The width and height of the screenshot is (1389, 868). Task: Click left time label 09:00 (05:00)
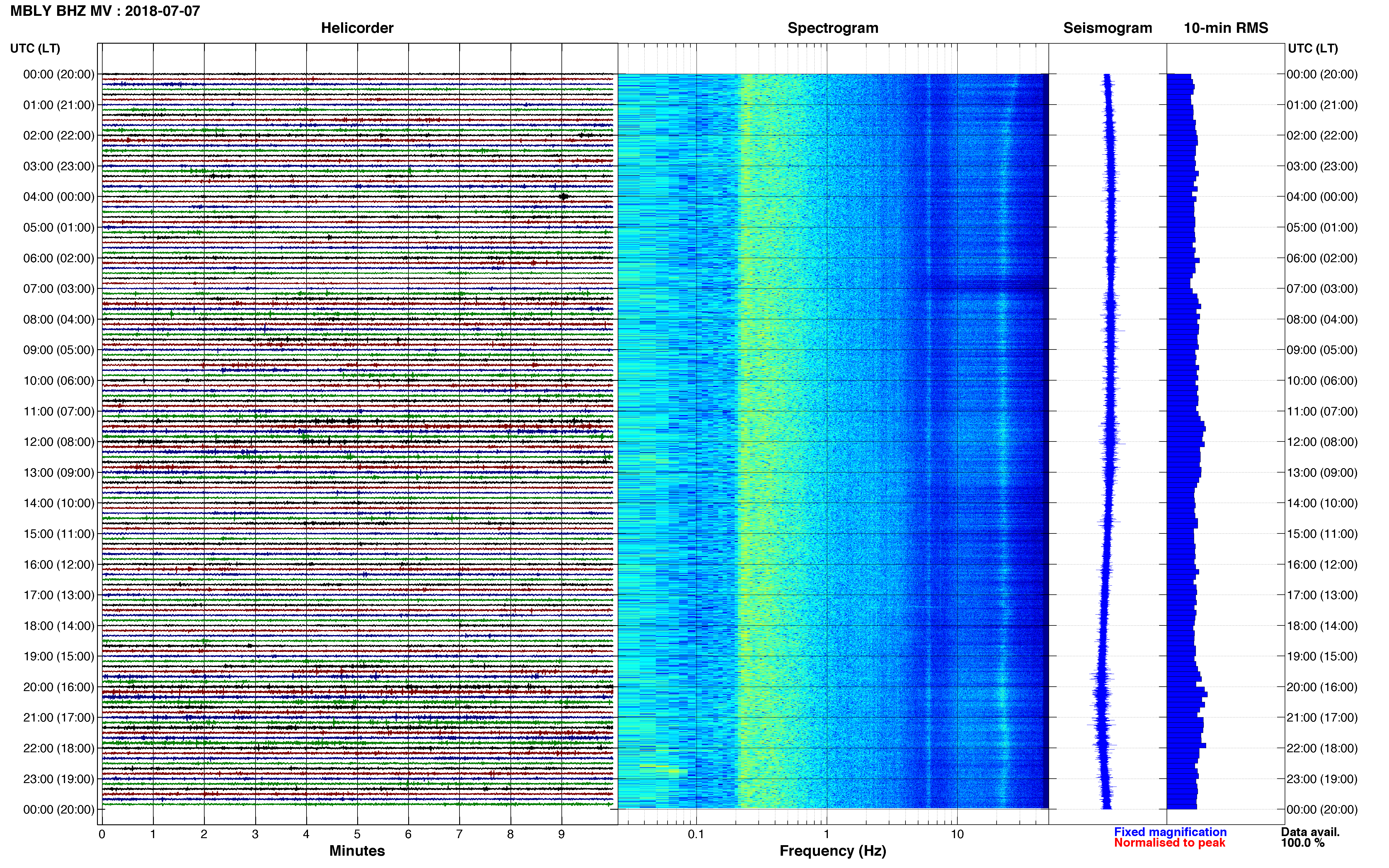(59, 350)
